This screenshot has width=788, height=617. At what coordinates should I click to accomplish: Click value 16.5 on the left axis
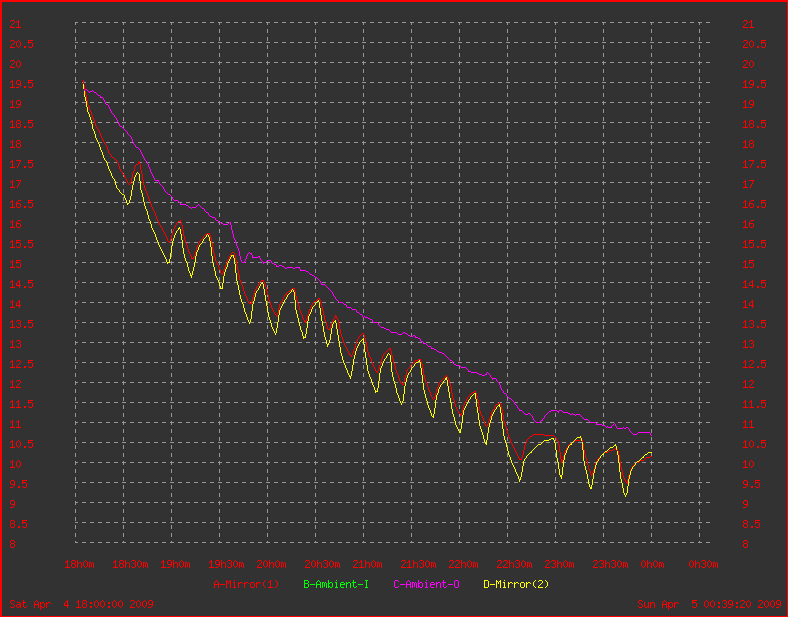tap(22, 204)
